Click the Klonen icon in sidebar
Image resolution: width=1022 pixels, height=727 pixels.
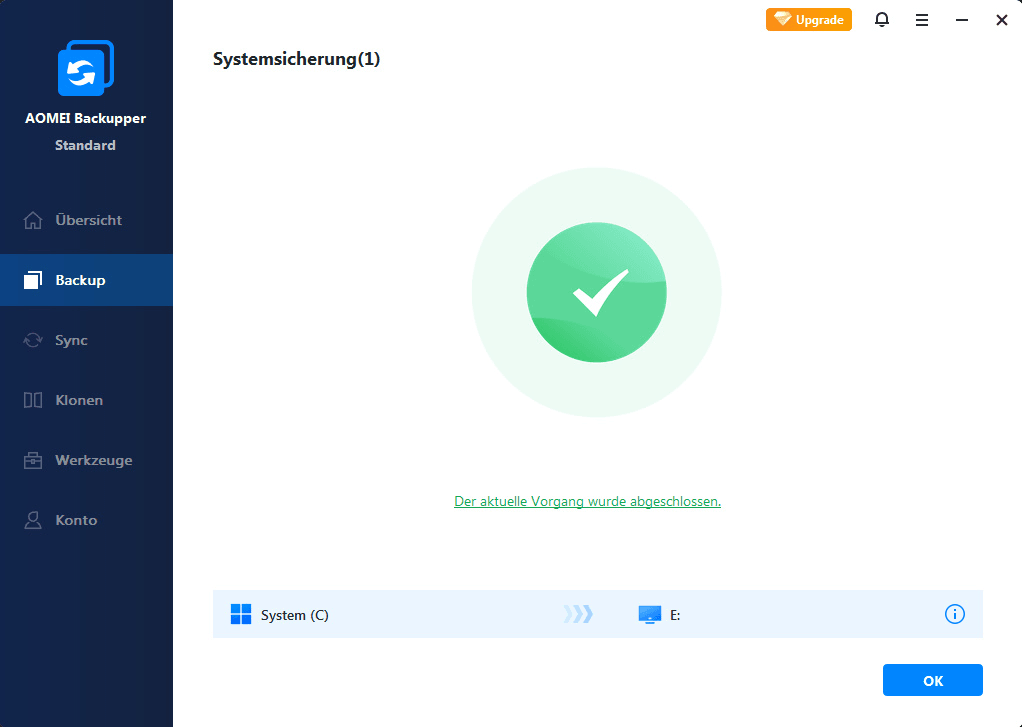[33, 400]
